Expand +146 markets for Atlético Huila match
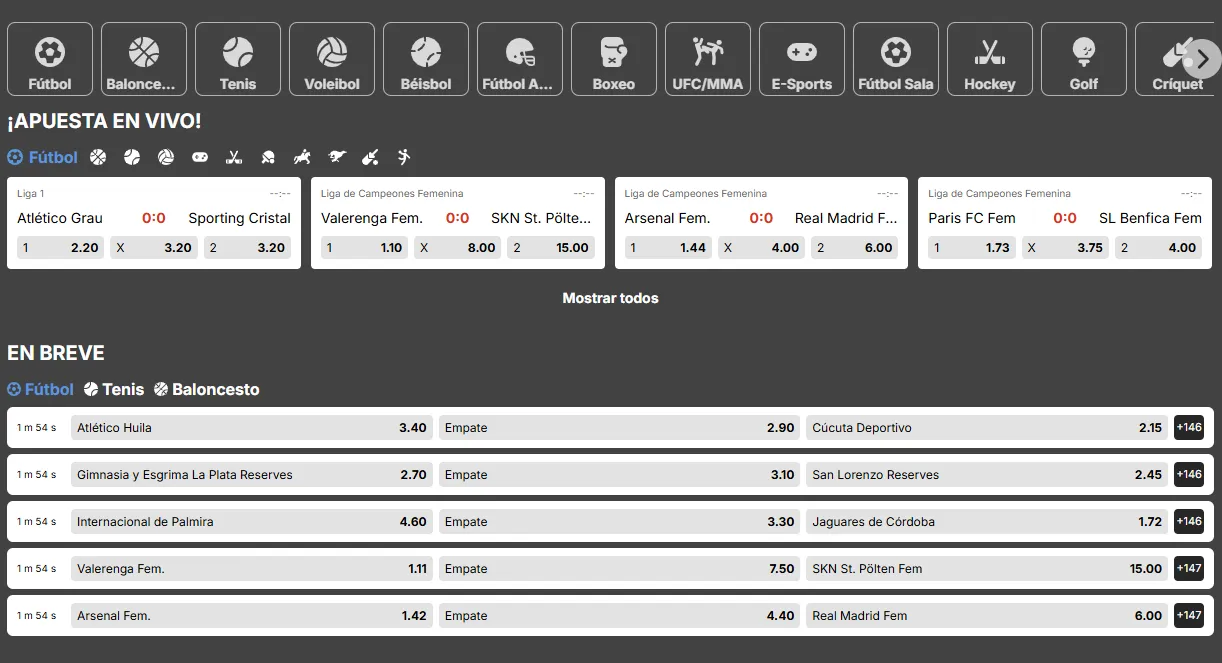This screenshot has height=663, width=1222. point(1188,427)
